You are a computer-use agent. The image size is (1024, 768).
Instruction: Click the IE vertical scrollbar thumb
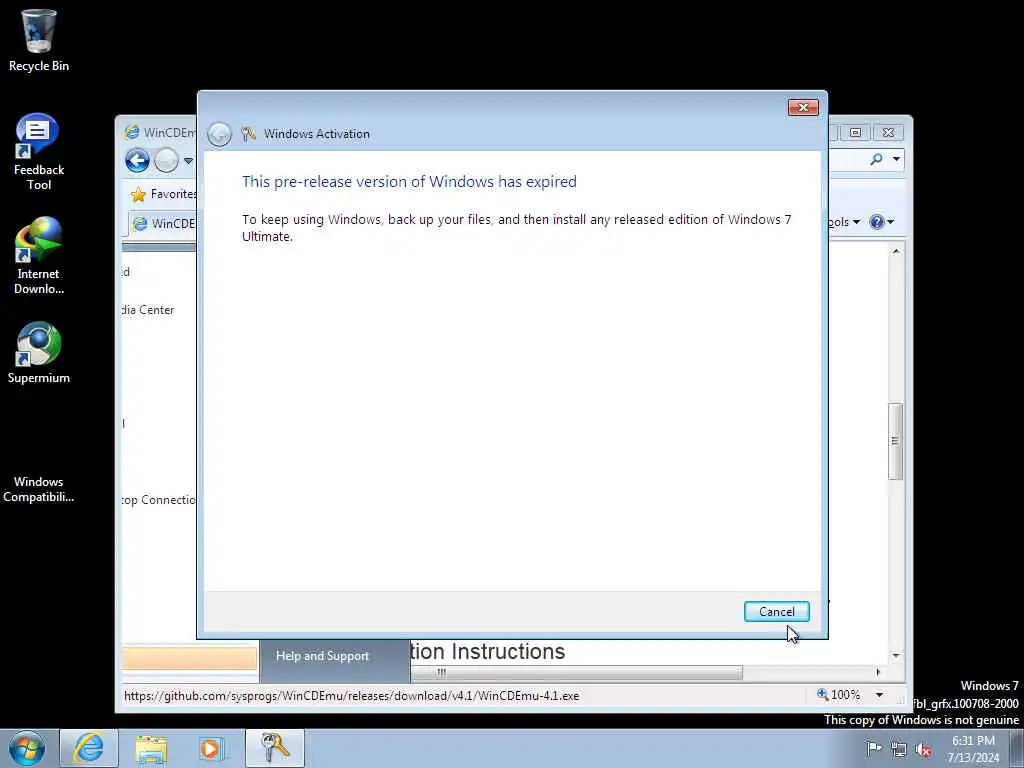[895, 441]
